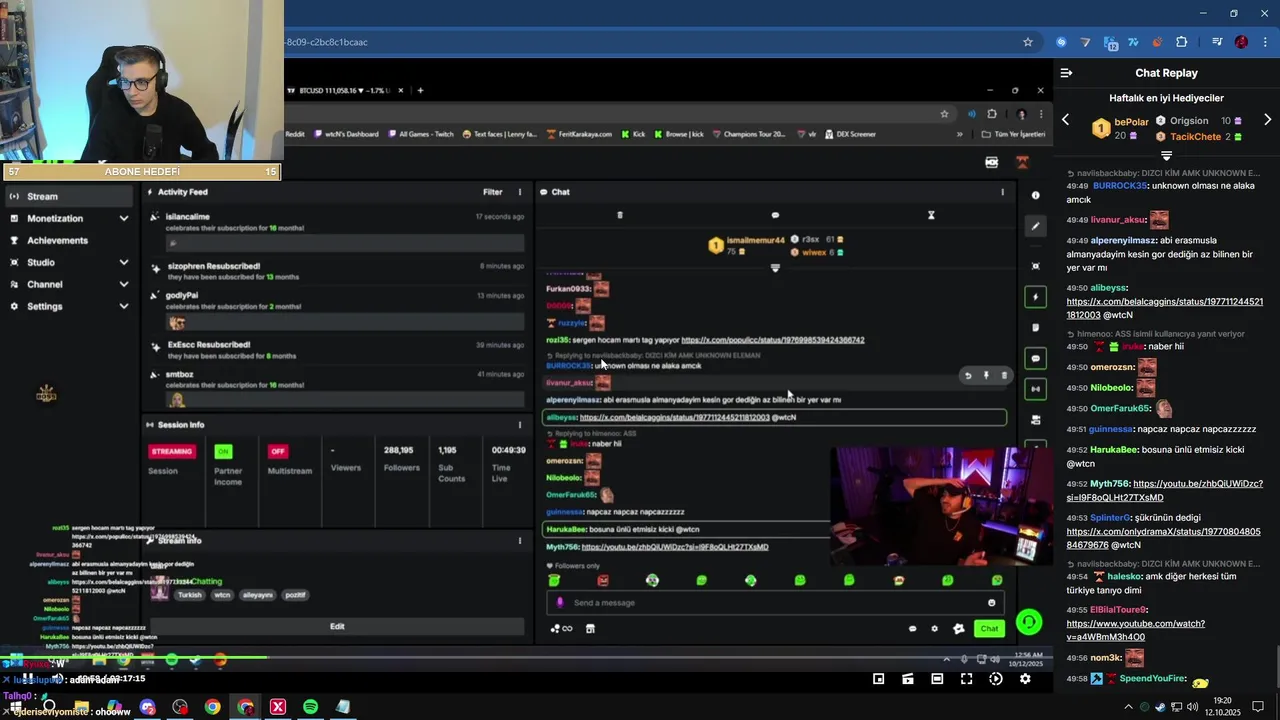Click the green headset support button

[x=1029, y=622]
